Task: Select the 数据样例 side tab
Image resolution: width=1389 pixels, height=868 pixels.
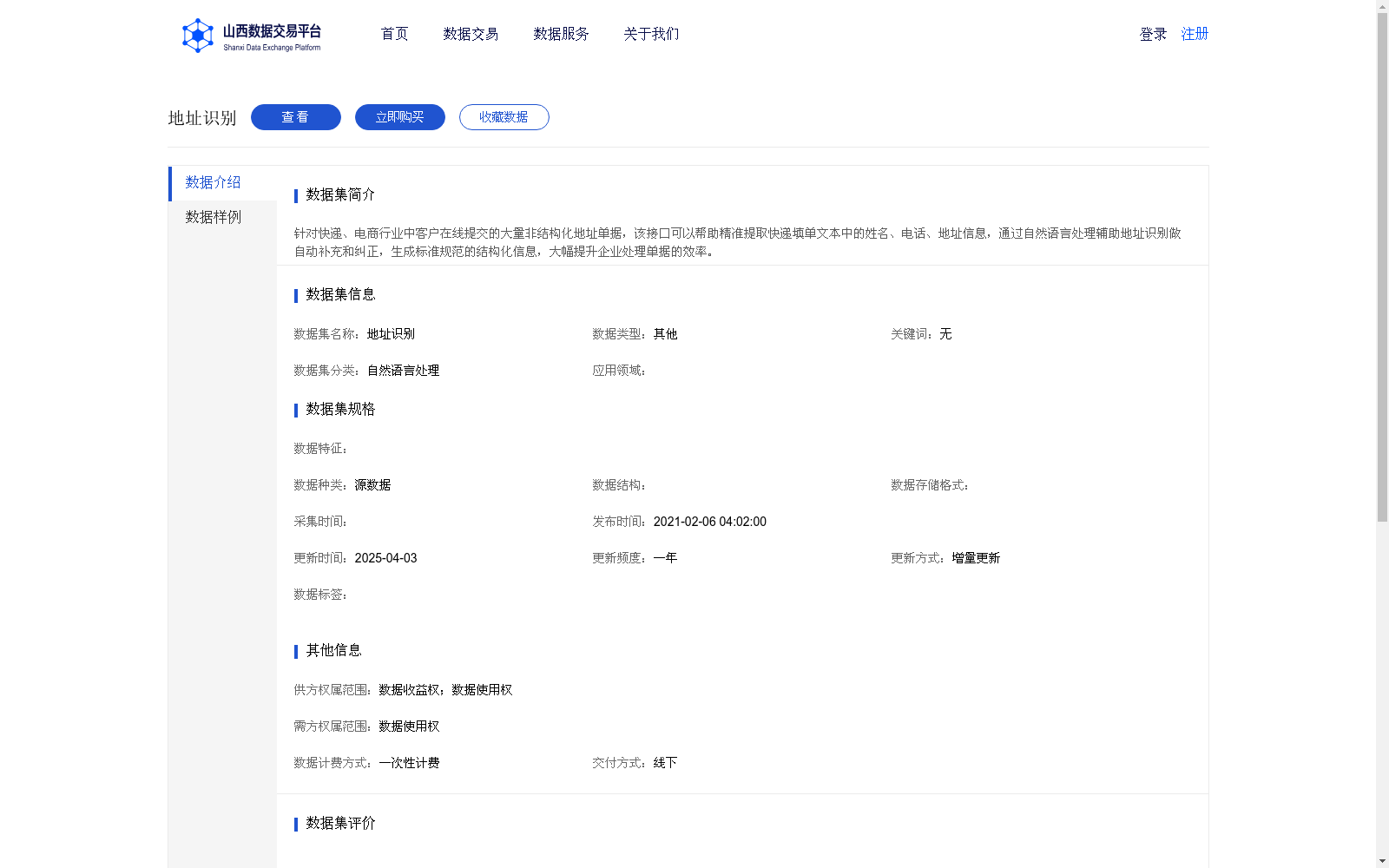Action: pos(222,217)
